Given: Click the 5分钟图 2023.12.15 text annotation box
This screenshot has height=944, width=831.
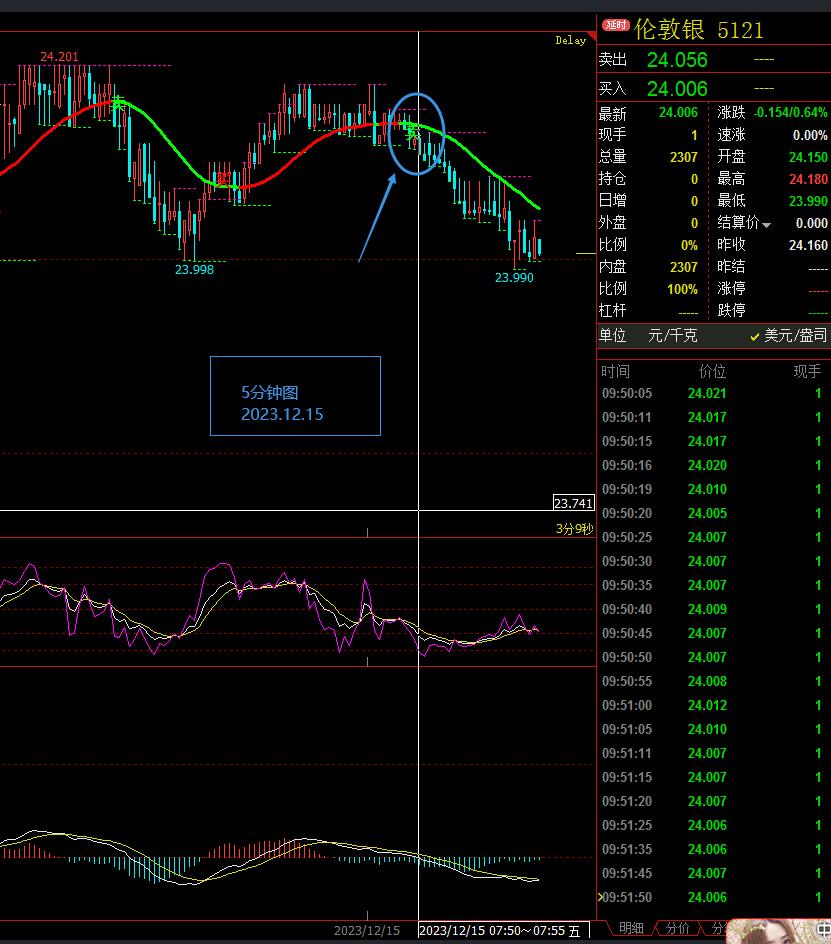Looking at the screenshot, I should 295,396.
